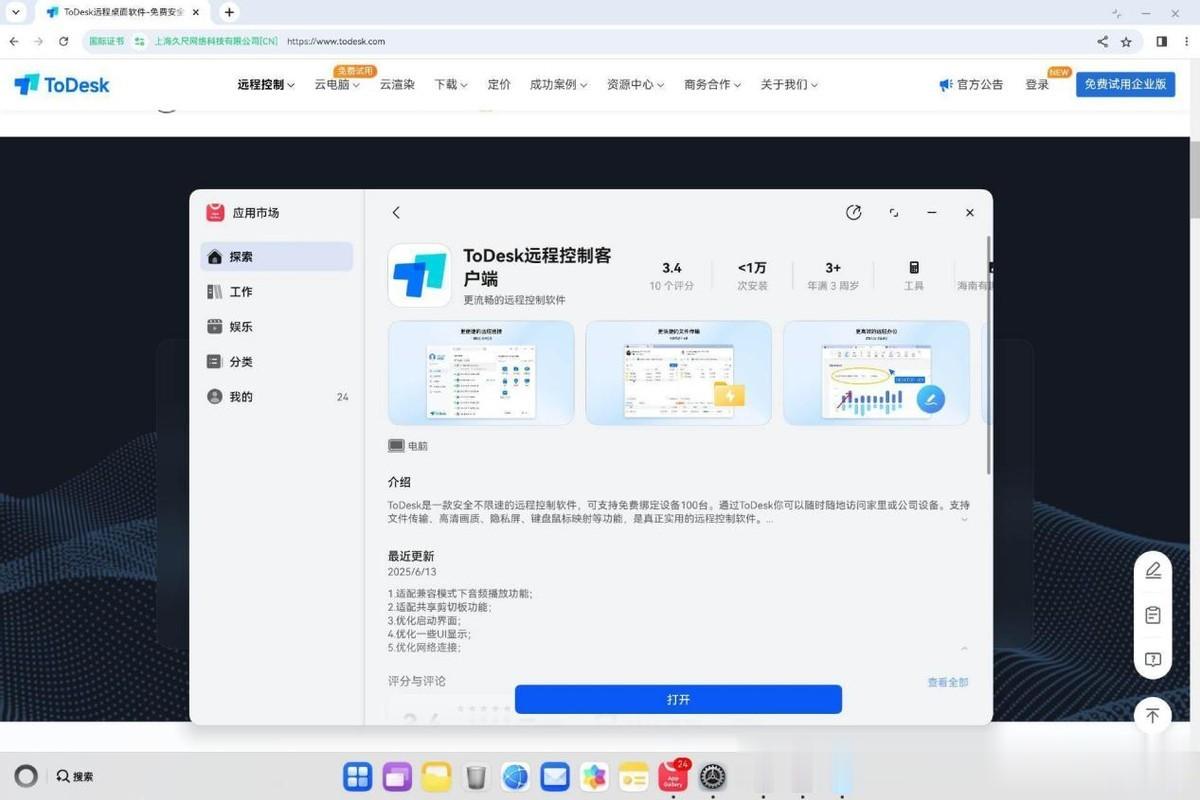The image size is (1200, 800).
Task: Collapse the 最近更新 section chevron
Action: pyautogui.click(x=964, y=648)
